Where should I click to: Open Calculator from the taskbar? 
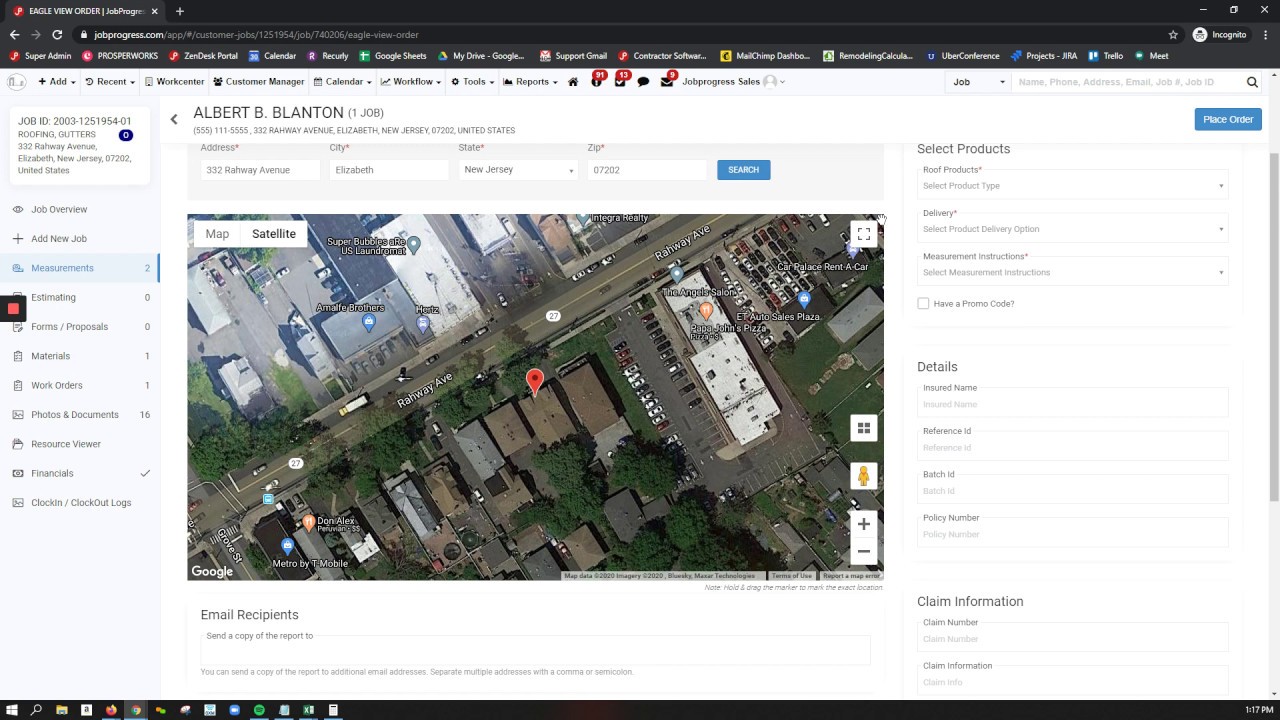333,710
